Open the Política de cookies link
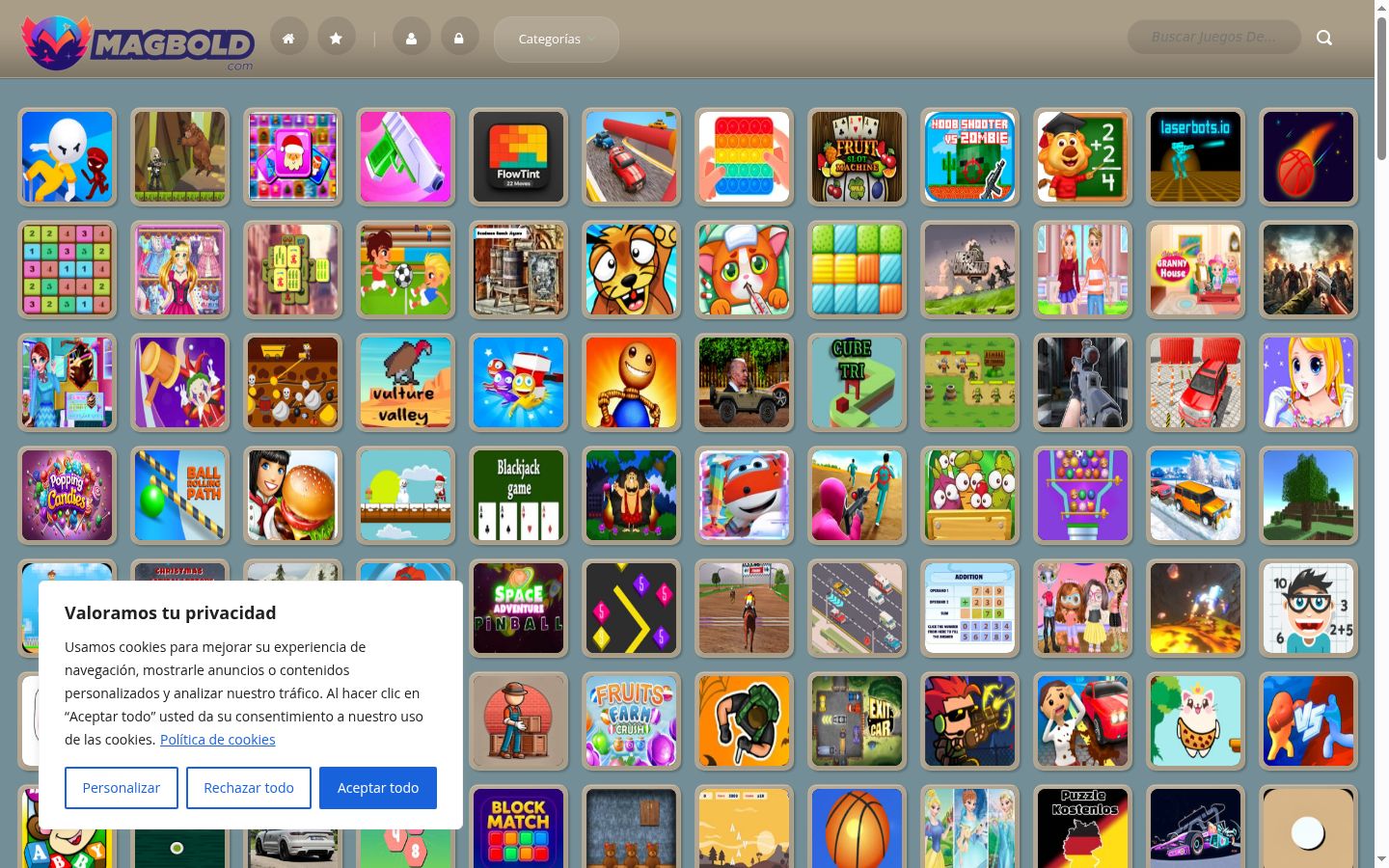The height and width of the screenshot is (868, 1389). (x=218, y=740)
